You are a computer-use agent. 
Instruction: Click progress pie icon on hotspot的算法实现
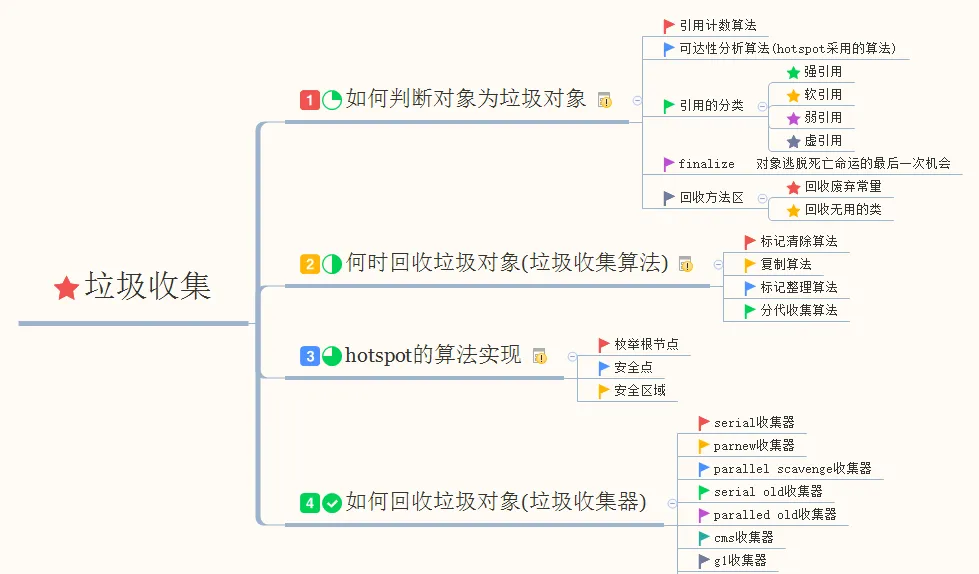332,356
